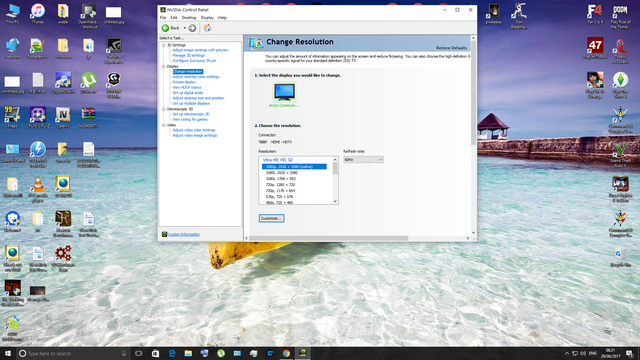Open Adjust desktop size and position
The image size is (640, 360).
pyautogui.click(x=198, y=98)
